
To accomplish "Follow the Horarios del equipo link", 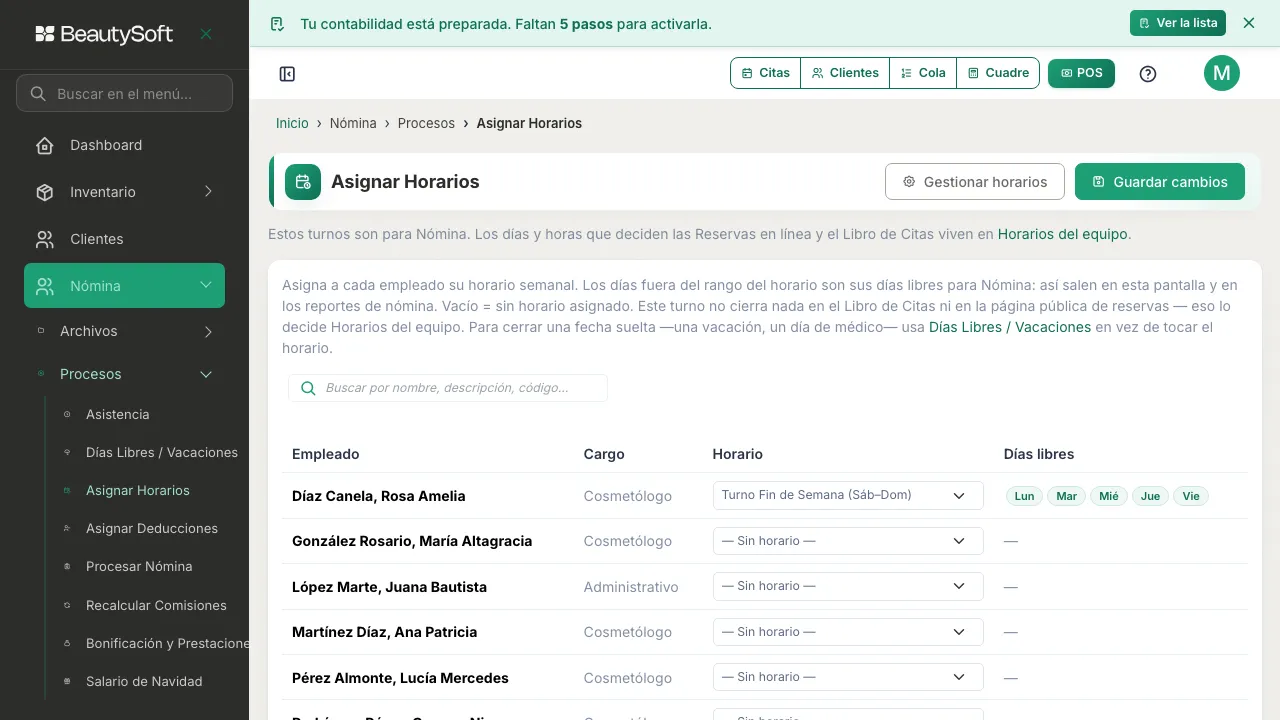I will pyautogui.click(x=1063, y=234).
